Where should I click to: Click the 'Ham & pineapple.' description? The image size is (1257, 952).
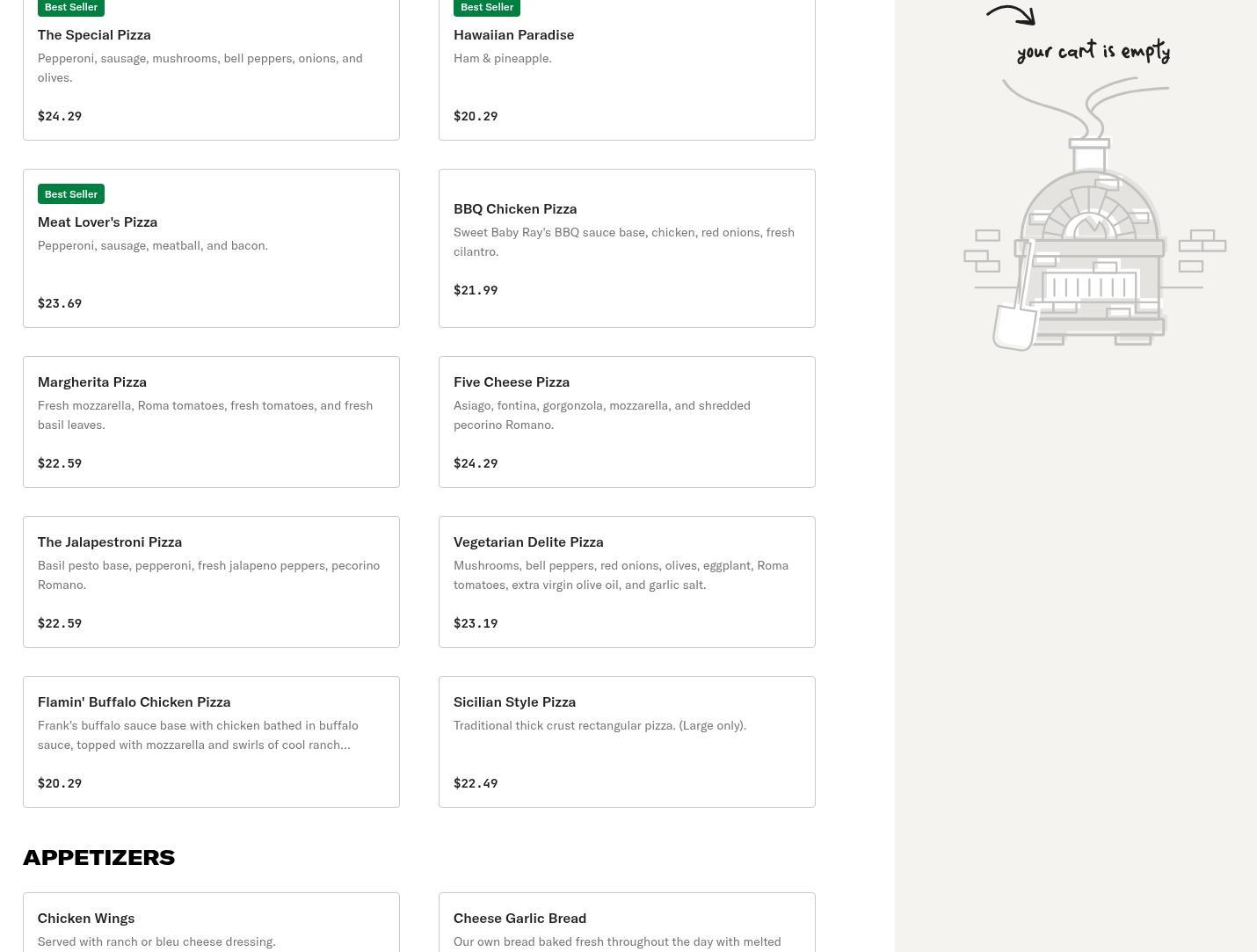point(503,58)
